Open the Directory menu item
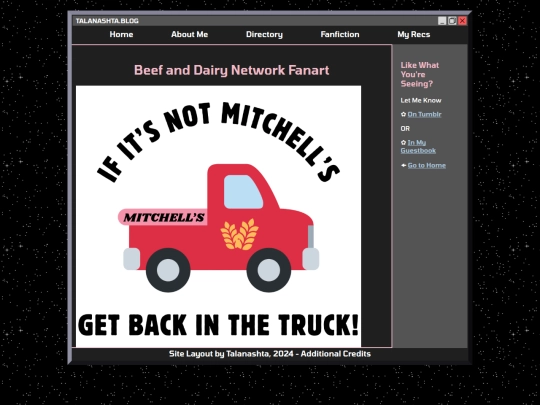The width and height of the screenshot is (540, 405). tap(264, 34)
